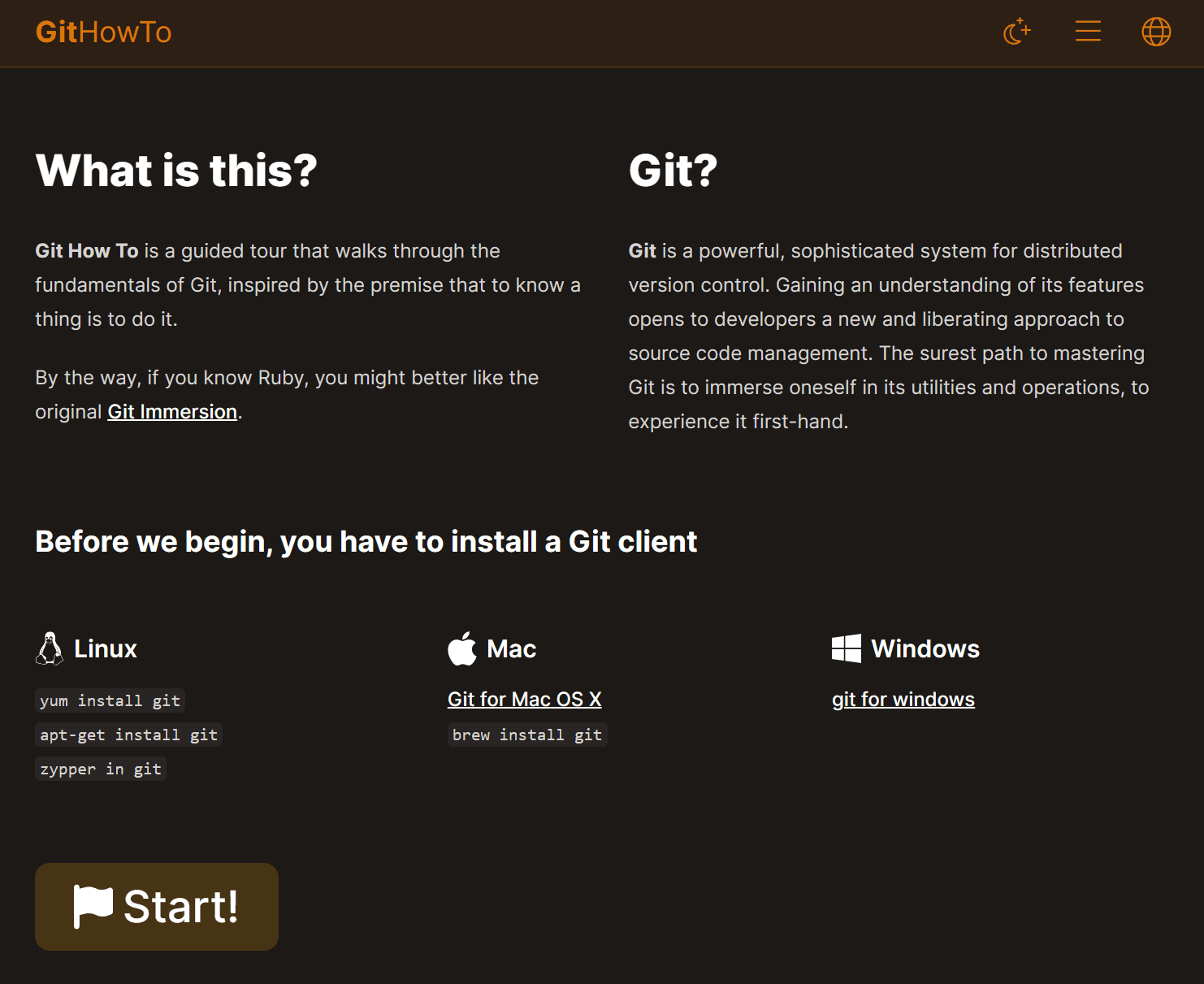Click the Linux penguin icon
The image size is (1204, 984).
tap(50, 648)
